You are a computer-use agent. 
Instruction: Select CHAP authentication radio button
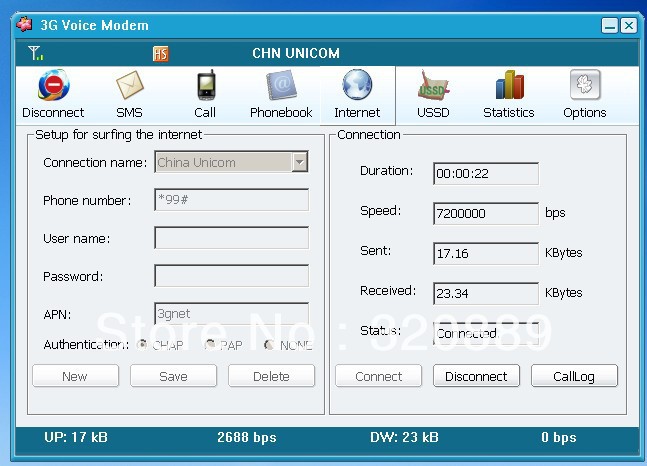pyautogui.click(x=142, y=344)
